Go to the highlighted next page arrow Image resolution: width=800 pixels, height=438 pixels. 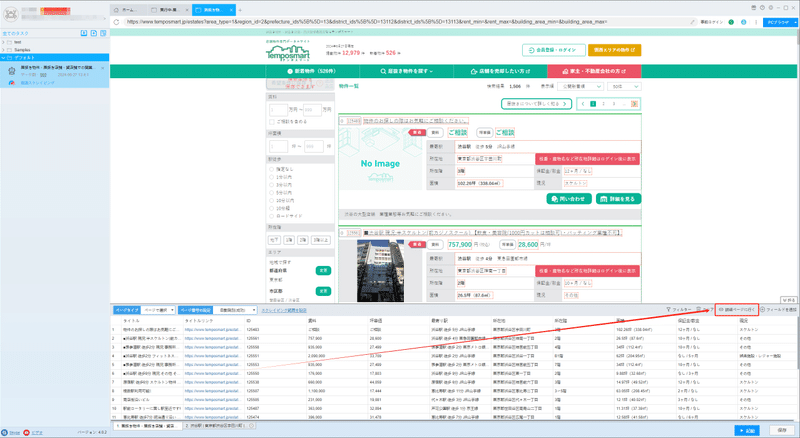(634, 104)
